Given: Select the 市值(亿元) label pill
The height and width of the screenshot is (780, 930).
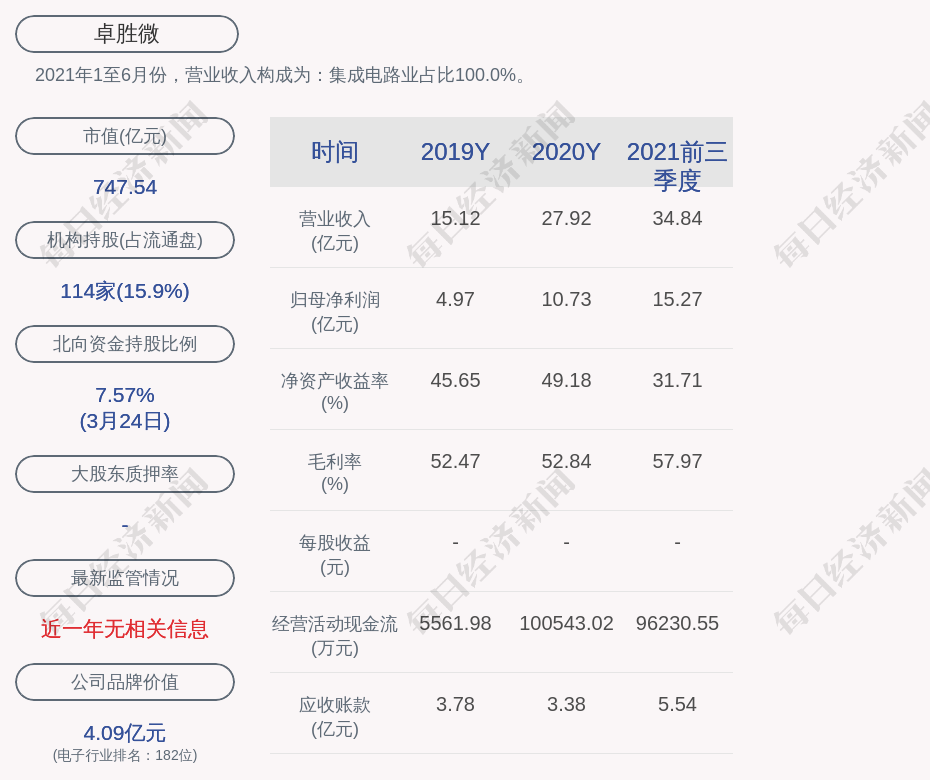Looking at the screenshot, I should coord(125,136).
